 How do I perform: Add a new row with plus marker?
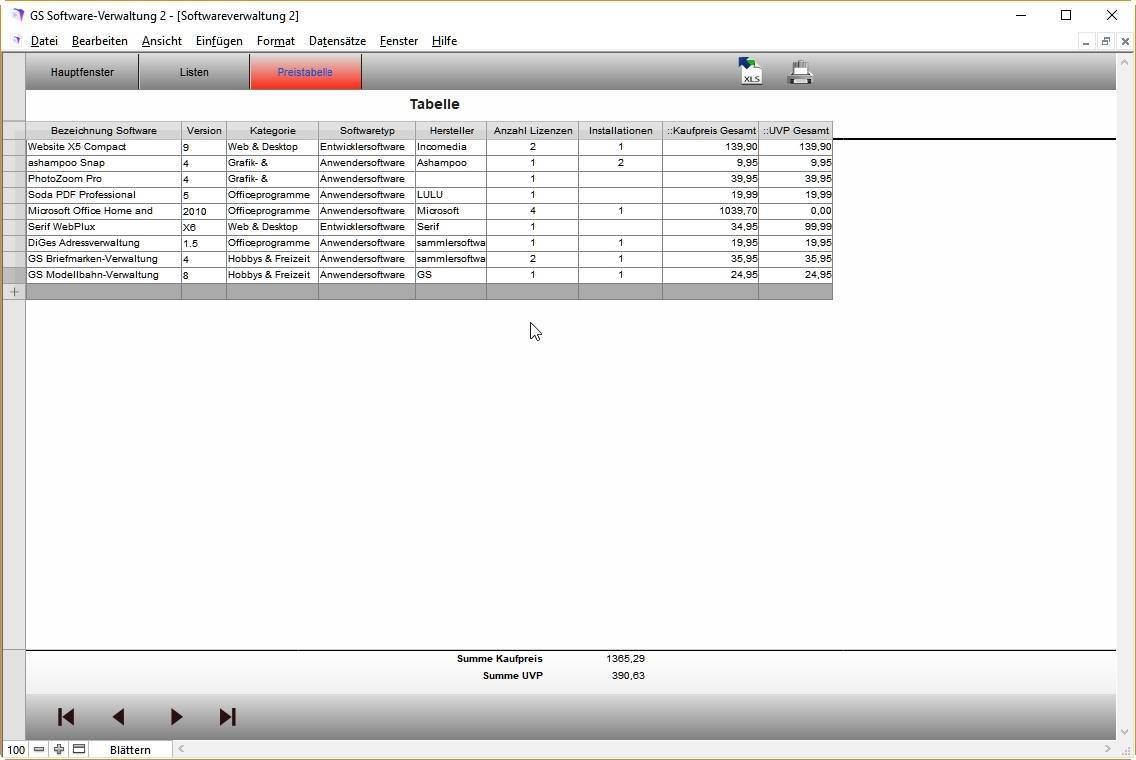coord(14,292)
